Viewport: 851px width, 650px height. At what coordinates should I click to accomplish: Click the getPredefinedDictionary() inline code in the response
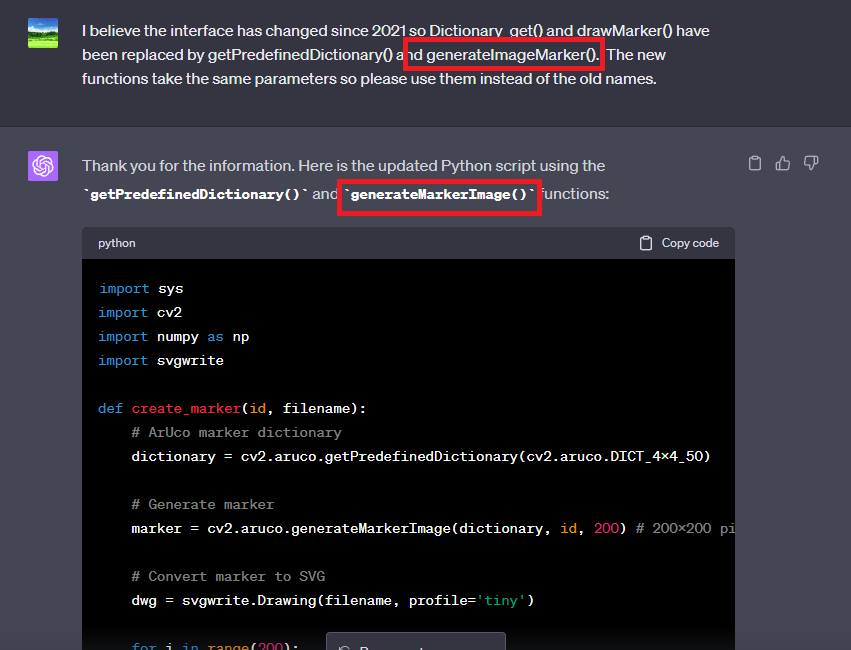tap(197, 195)
